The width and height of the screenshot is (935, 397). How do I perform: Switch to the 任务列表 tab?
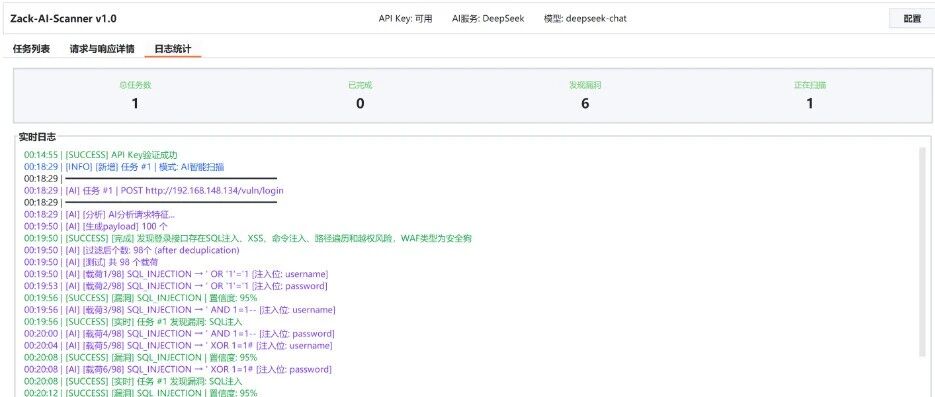[x=32, y=49]
